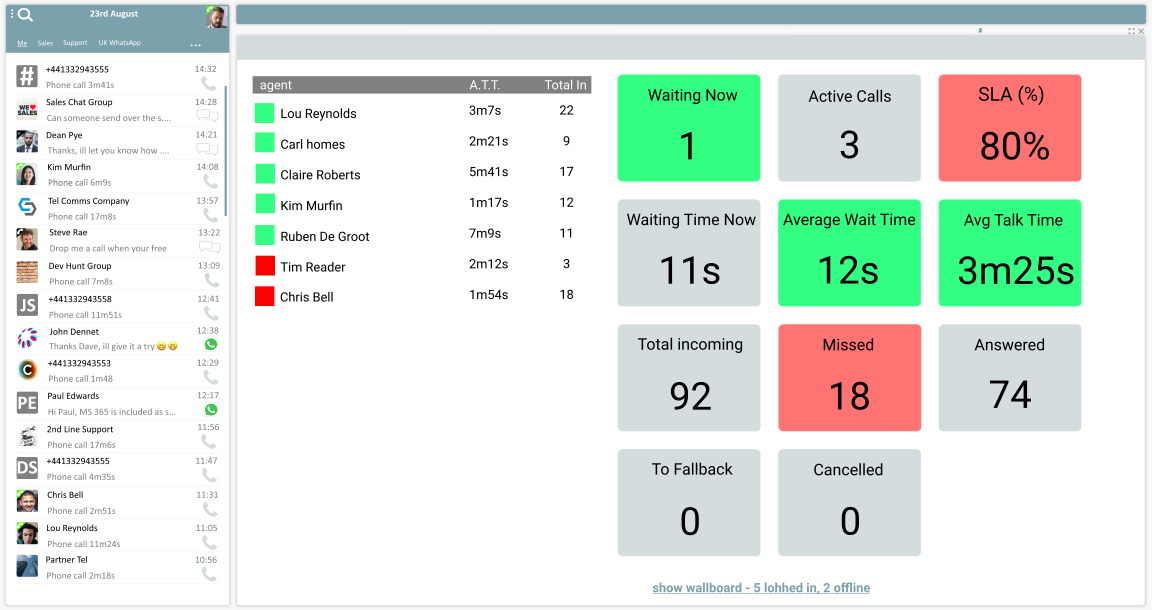Click the Missed calls tile
This screenshot has height=610, width=1152.
(x=849, y=377)
